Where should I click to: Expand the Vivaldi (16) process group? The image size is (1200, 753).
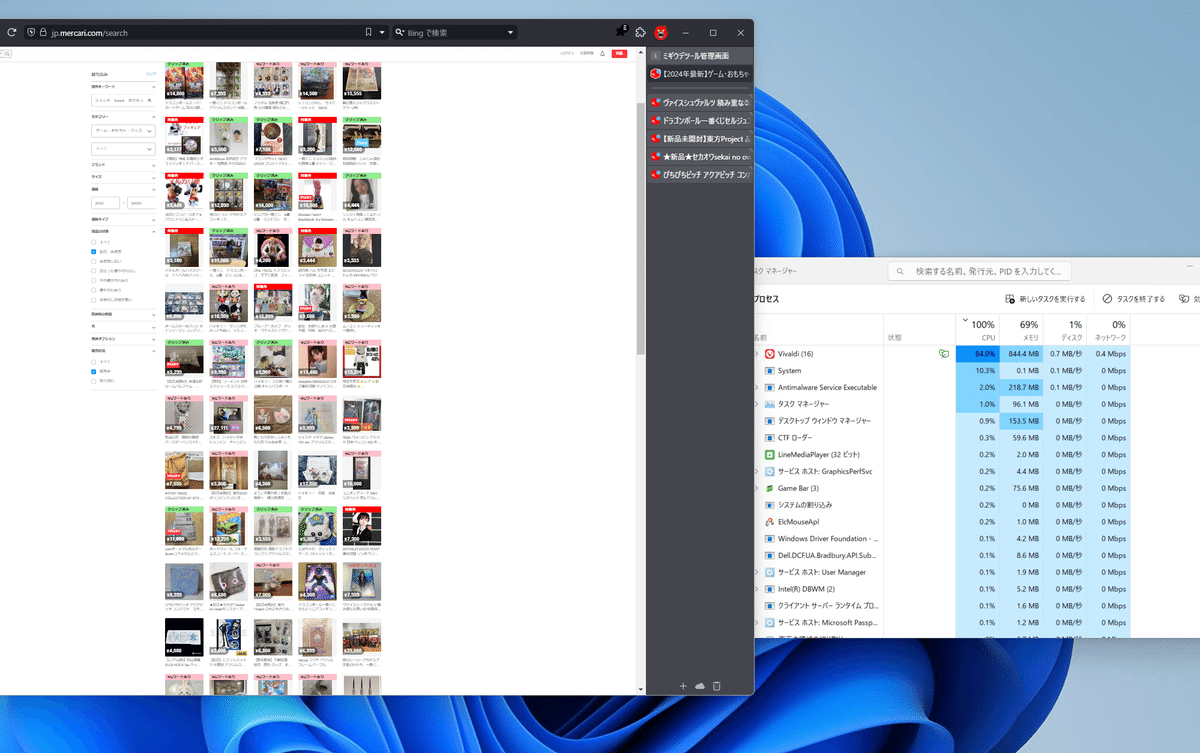coord(756,354)
